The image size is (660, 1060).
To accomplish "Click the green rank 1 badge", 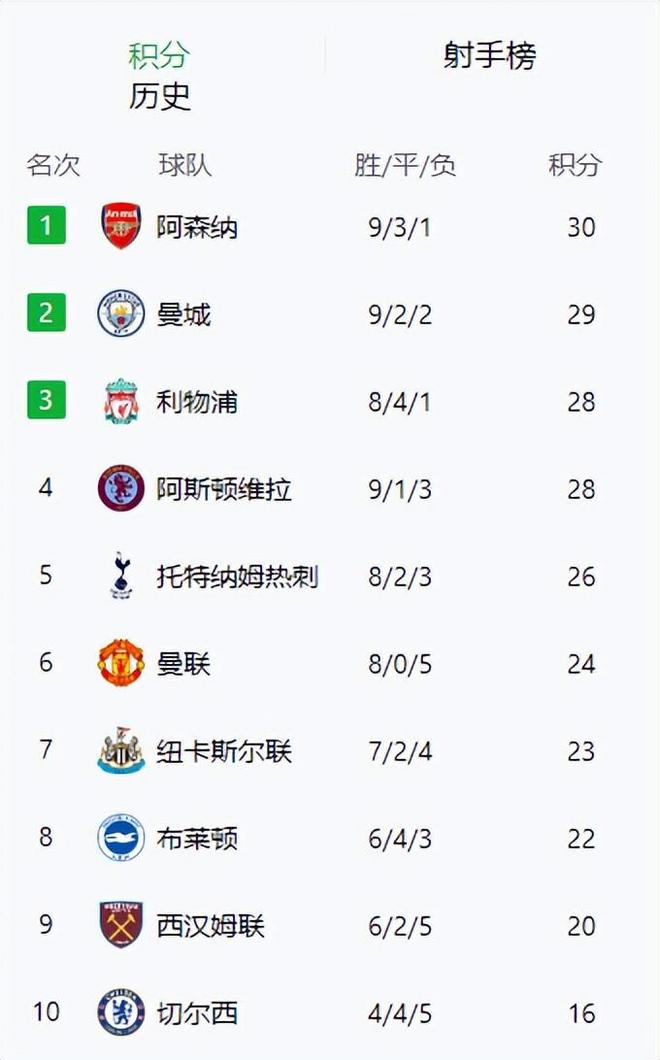I will click(x=46, y=226).
